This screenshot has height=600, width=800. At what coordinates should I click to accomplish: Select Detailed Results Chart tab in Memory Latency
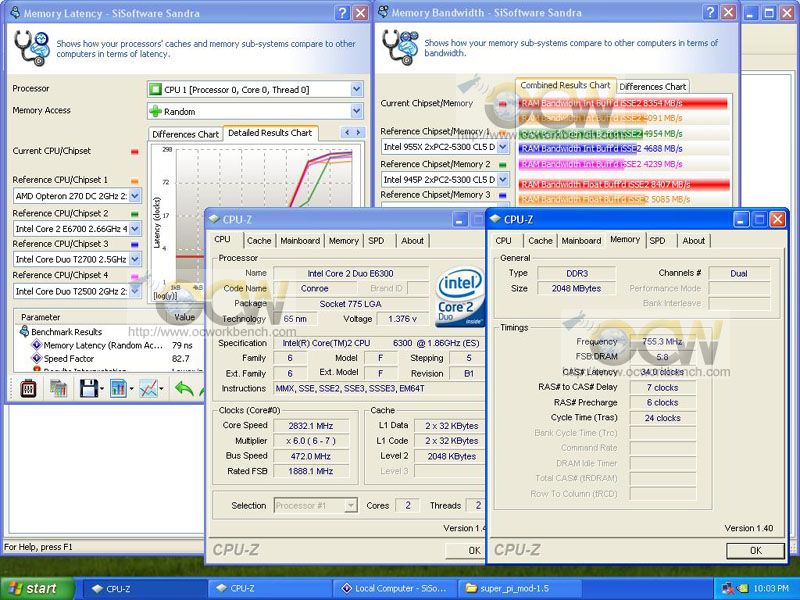(270, 133)
